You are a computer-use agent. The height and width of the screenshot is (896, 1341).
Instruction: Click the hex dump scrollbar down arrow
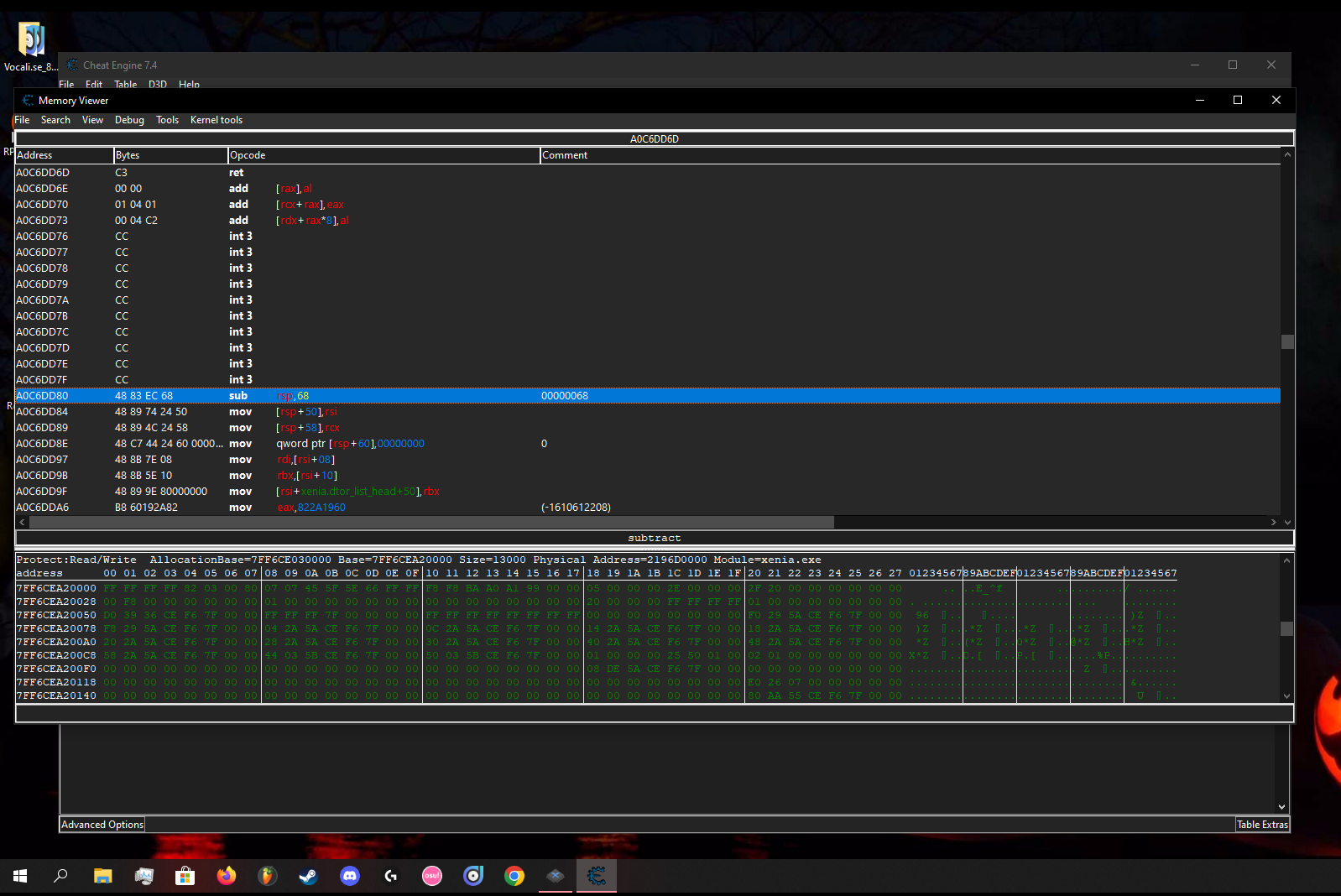click(1286, 695)
